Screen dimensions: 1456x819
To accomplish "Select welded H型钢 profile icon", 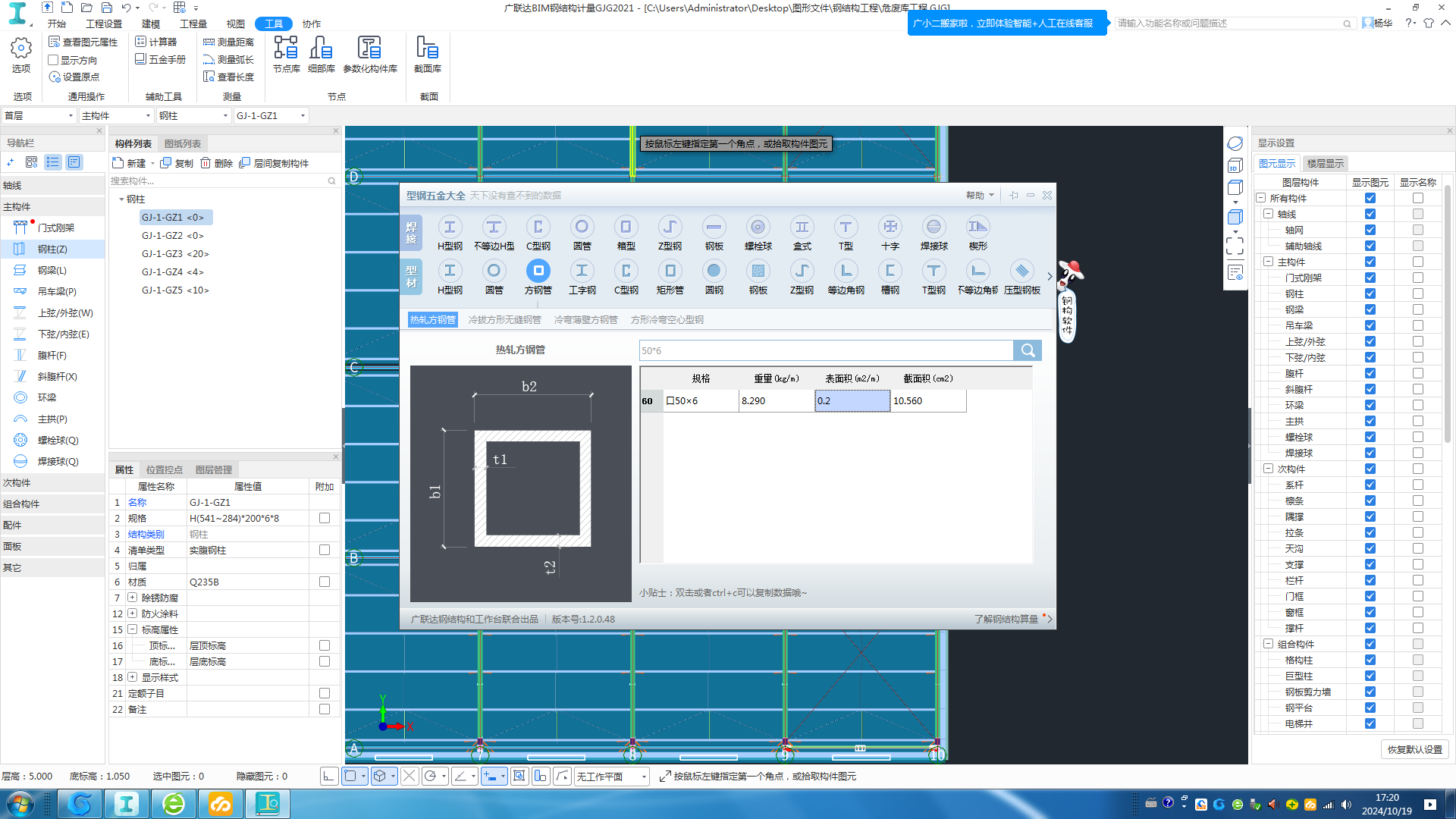I will [450, 227].
